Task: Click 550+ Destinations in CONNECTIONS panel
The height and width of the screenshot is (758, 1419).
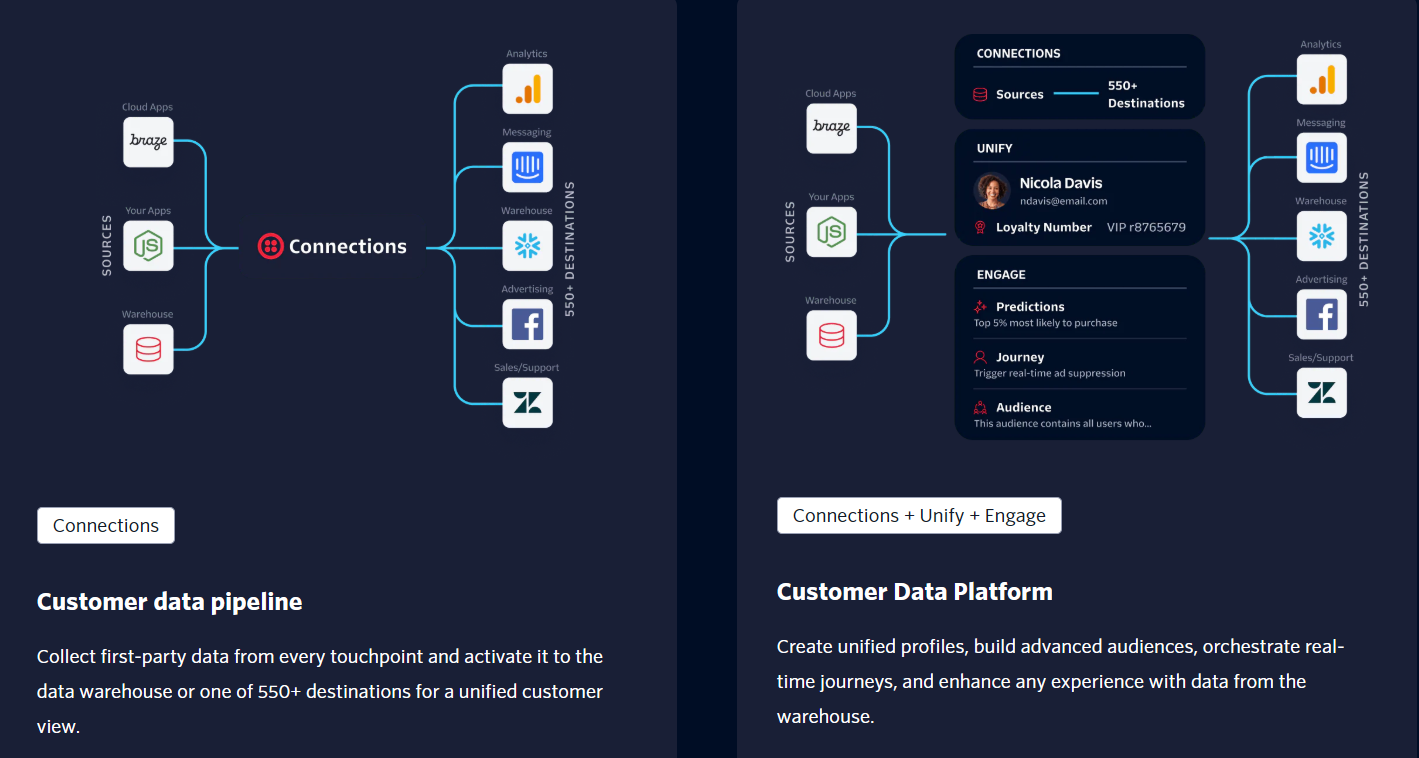Action: [1146, 95]
